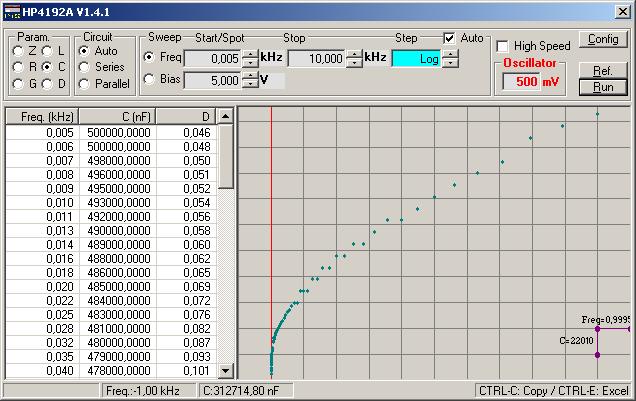Viewport: 636px width, 401px height.
Task: Select the G parameter radio button
Action: click(18, 84)
